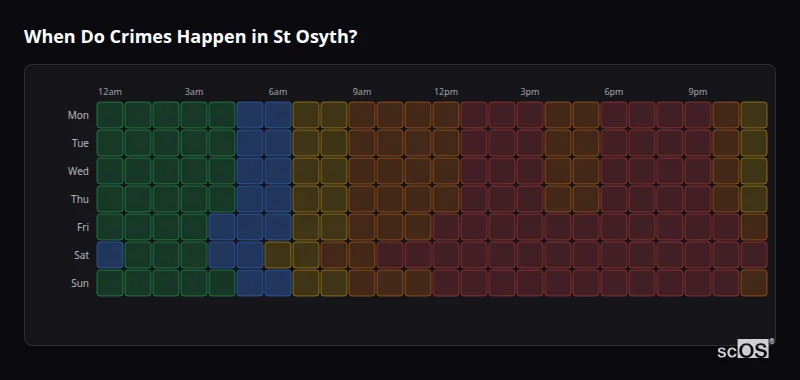Click the 9pm hour label

(x=698, y=92)
